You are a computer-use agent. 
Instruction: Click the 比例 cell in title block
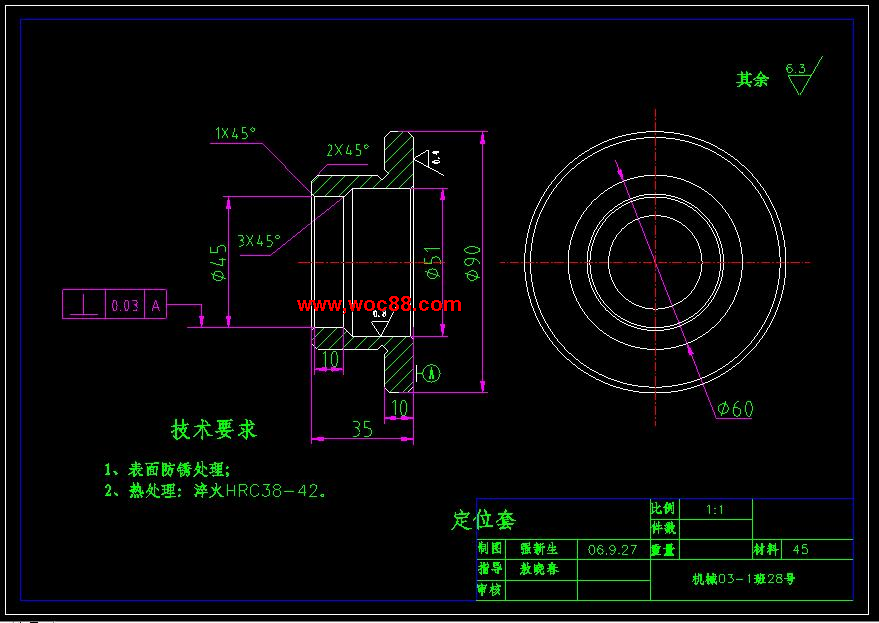click(x=664, y=509)
